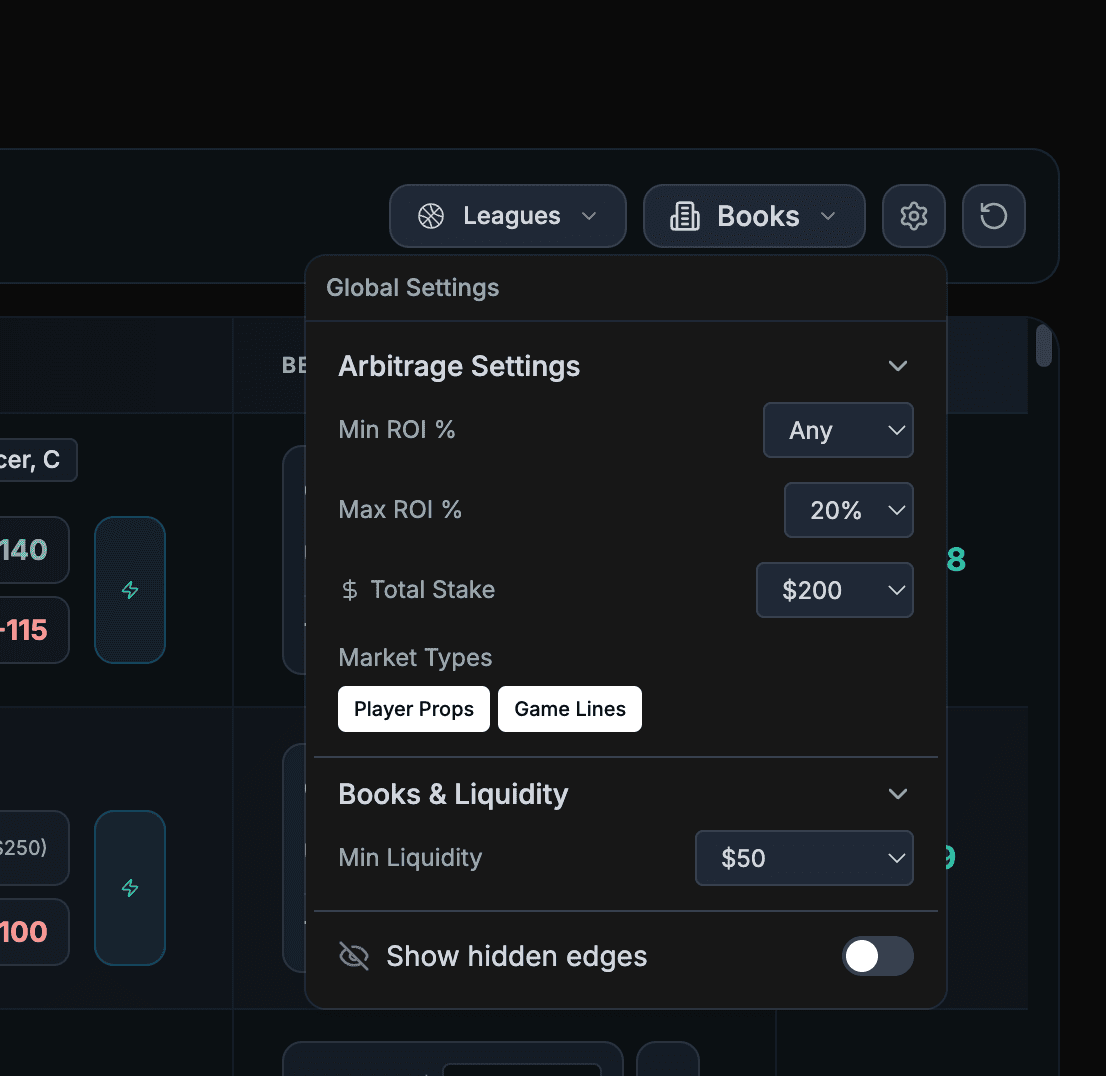
Task: Click the basketball icon on Leagues button
Action: [x=431, y=215]
